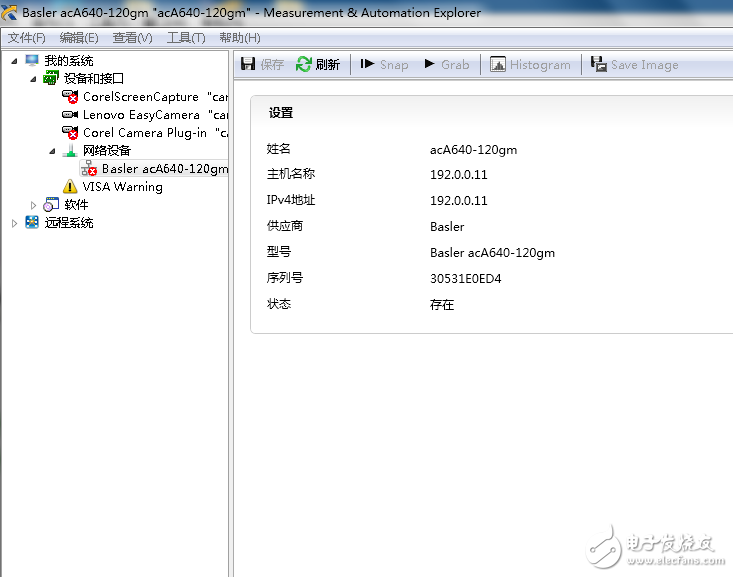Viewport: 733px width, 577px height.
Task: Click the Corel Camera Plug-in error icon
Action: (70, 133)
